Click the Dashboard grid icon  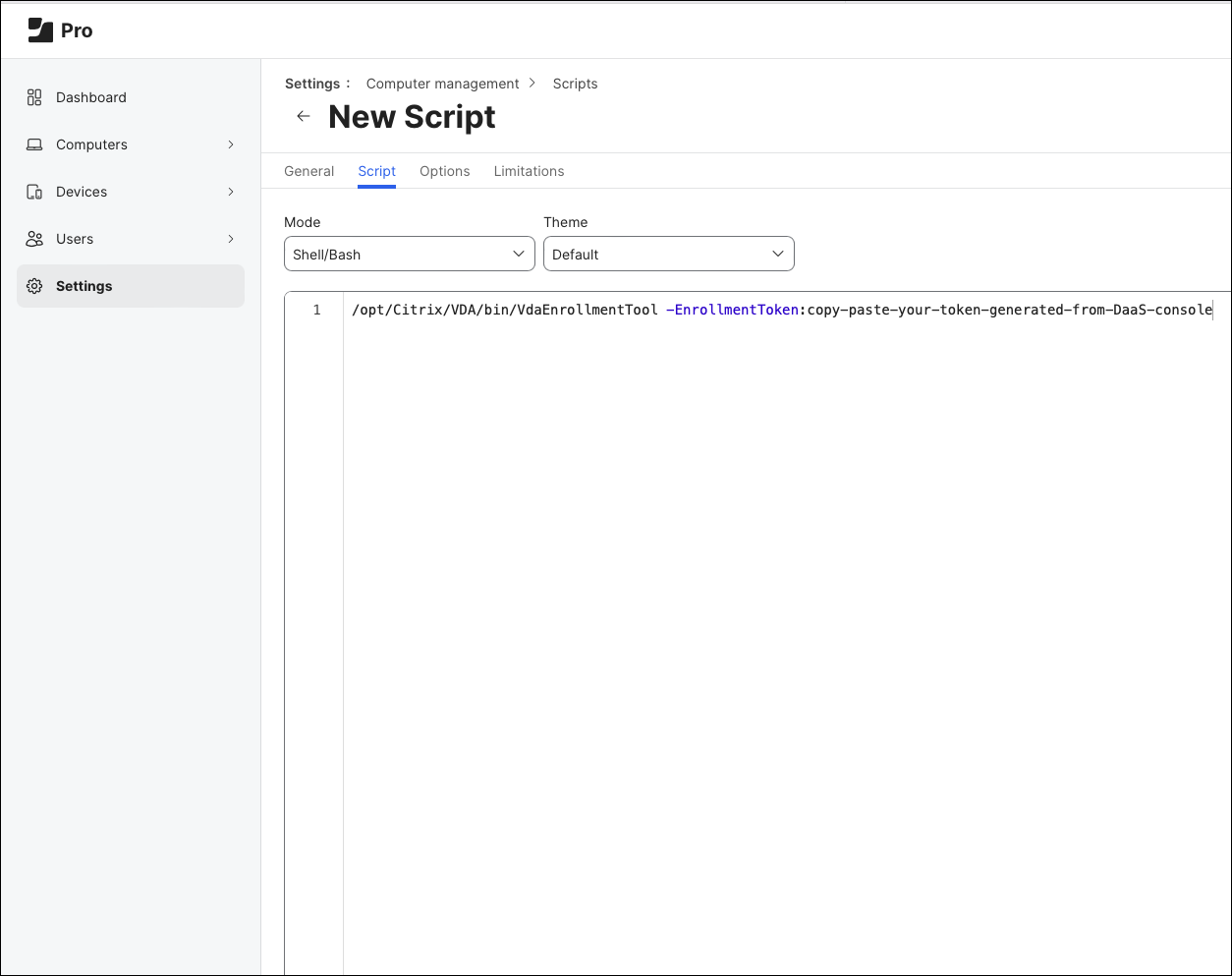pyautogui.click(x=34, y=97)
